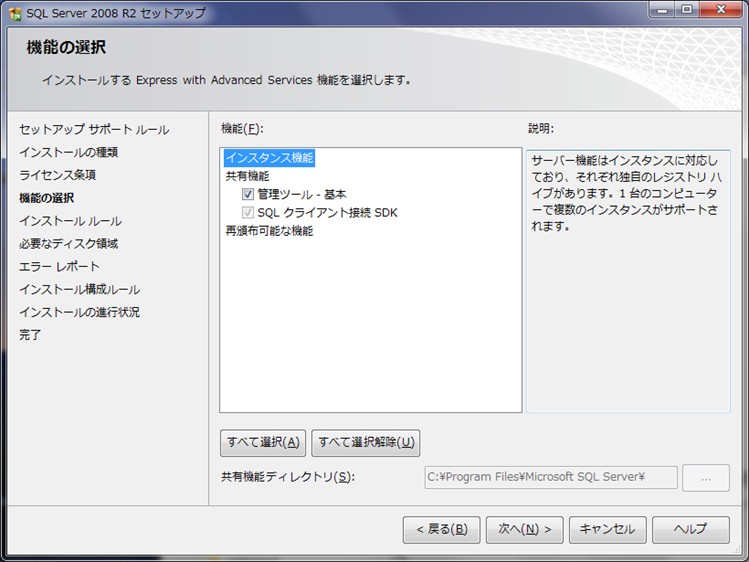Go to セットアップ サポート ルール step
The height and width of the screenshot is (562, 749).
coord(94,129)
